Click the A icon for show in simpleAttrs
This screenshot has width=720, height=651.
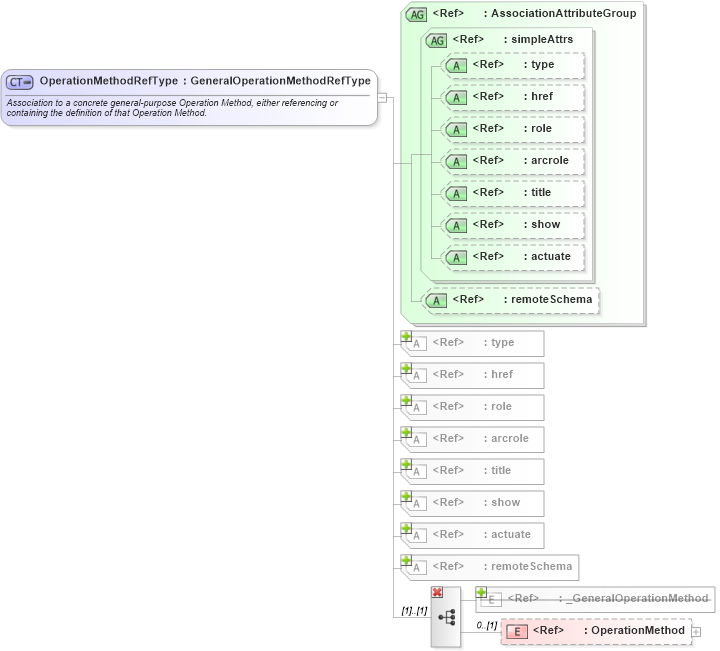click(x=456, y=226)
